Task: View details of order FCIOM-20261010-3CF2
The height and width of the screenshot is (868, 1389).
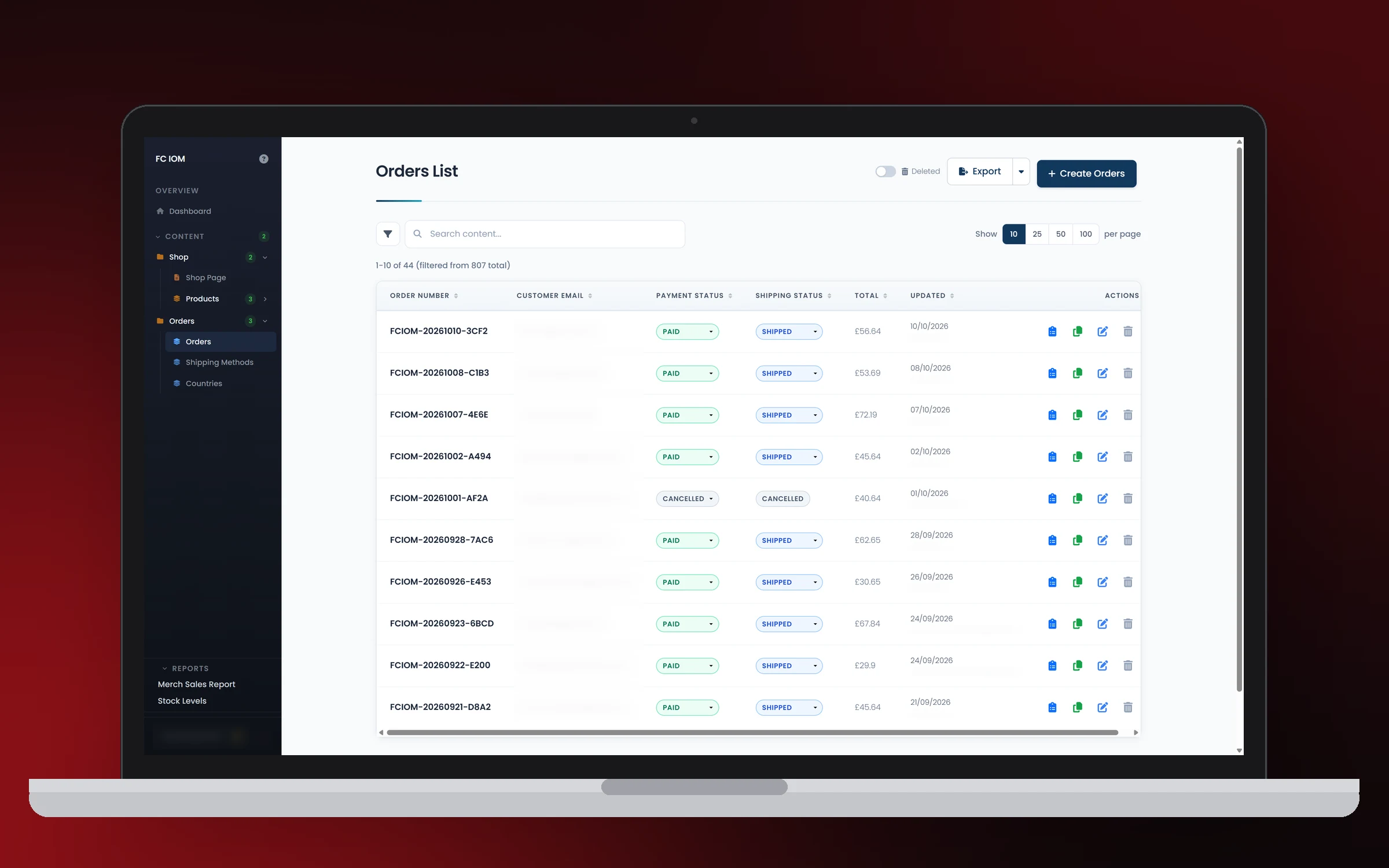Action: [1052, 332]
